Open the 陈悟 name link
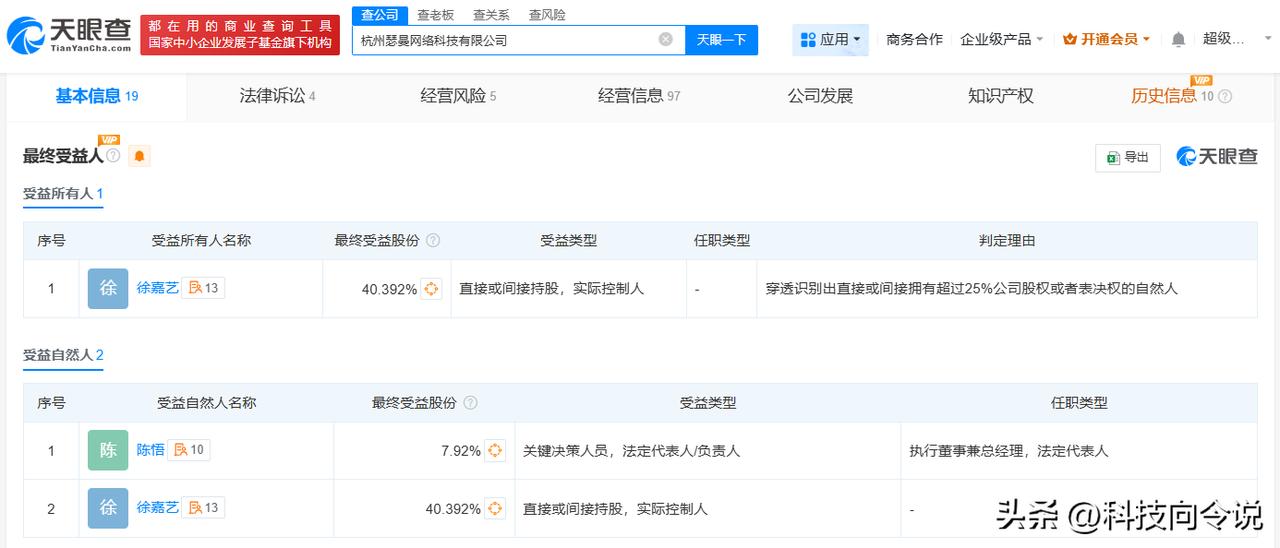 pos(150,450)
